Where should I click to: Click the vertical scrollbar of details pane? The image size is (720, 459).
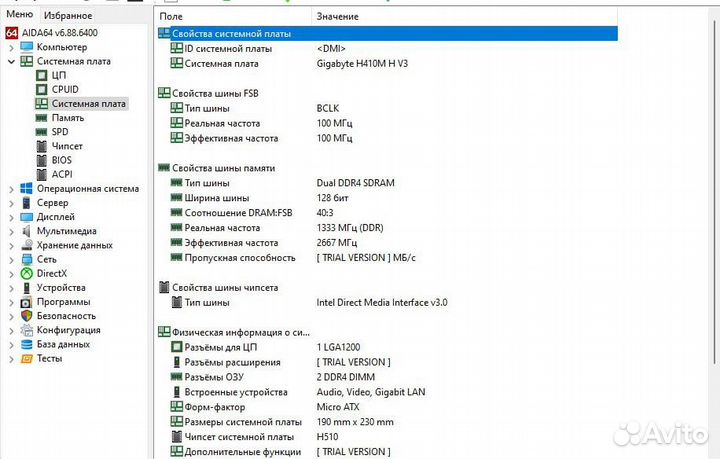coord(715,193)
